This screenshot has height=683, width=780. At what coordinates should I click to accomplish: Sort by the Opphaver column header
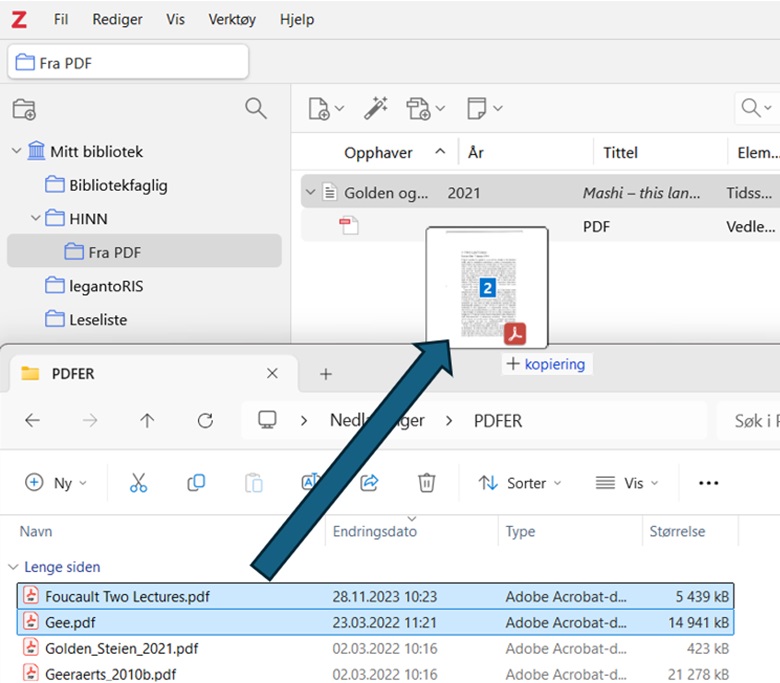(x=378, y=152)
